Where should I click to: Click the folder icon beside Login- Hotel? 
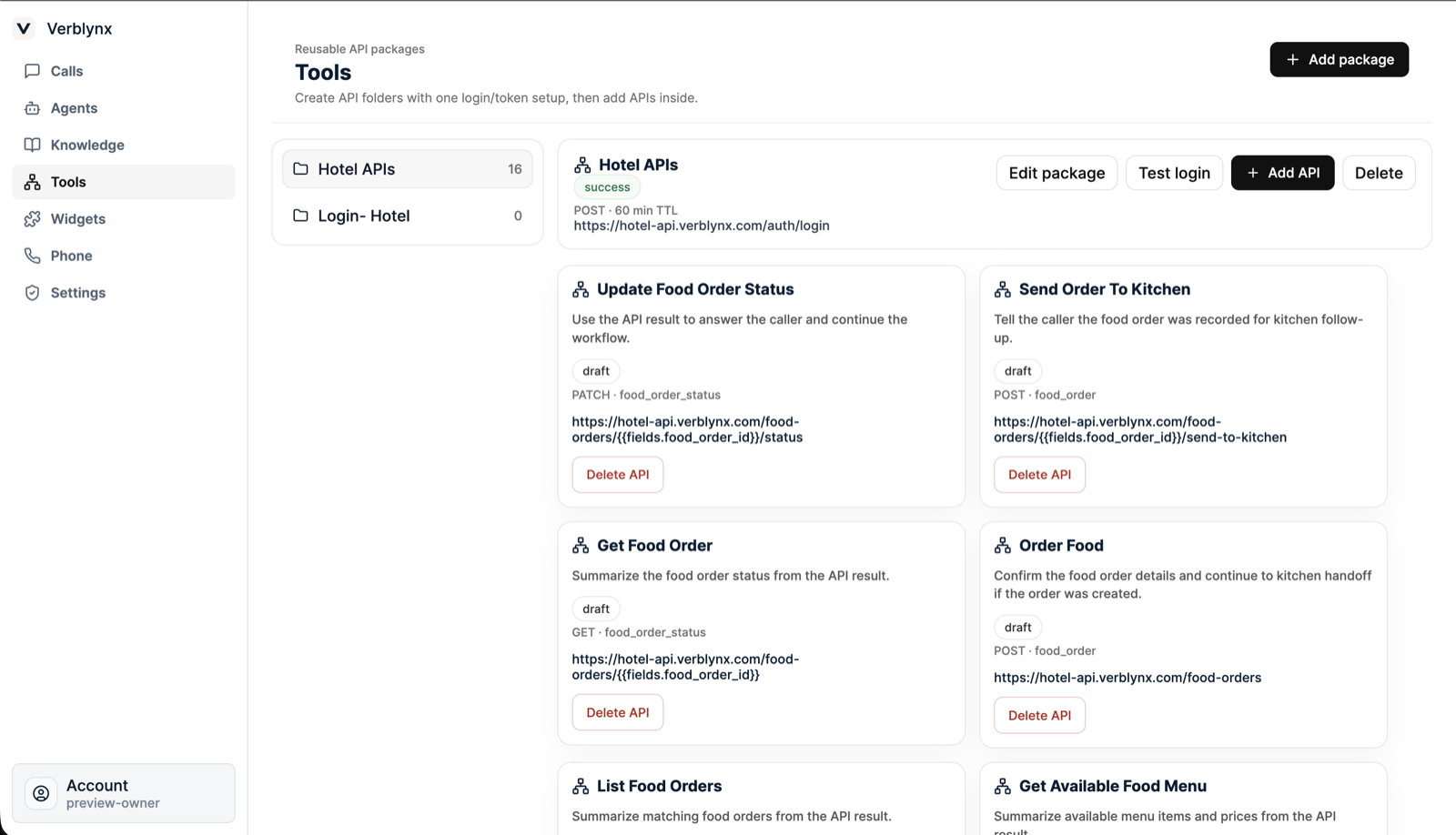301,216
